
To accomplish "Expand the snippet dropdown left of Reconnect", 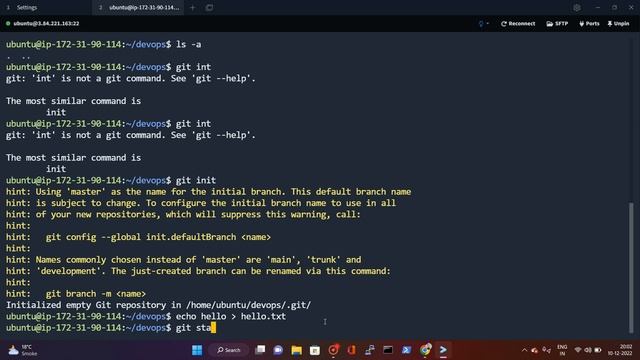I will click(x=483, y=24).
